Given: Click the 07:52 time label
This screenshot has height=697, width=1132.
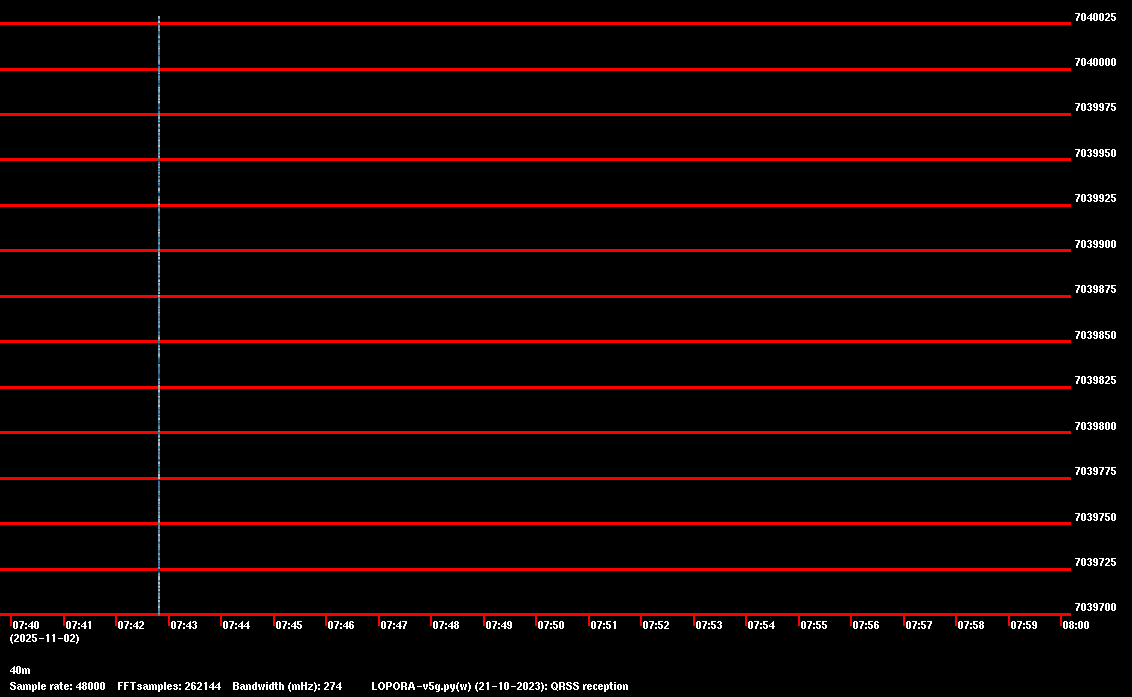Looking at the screenshot, I should coord(656,625).
